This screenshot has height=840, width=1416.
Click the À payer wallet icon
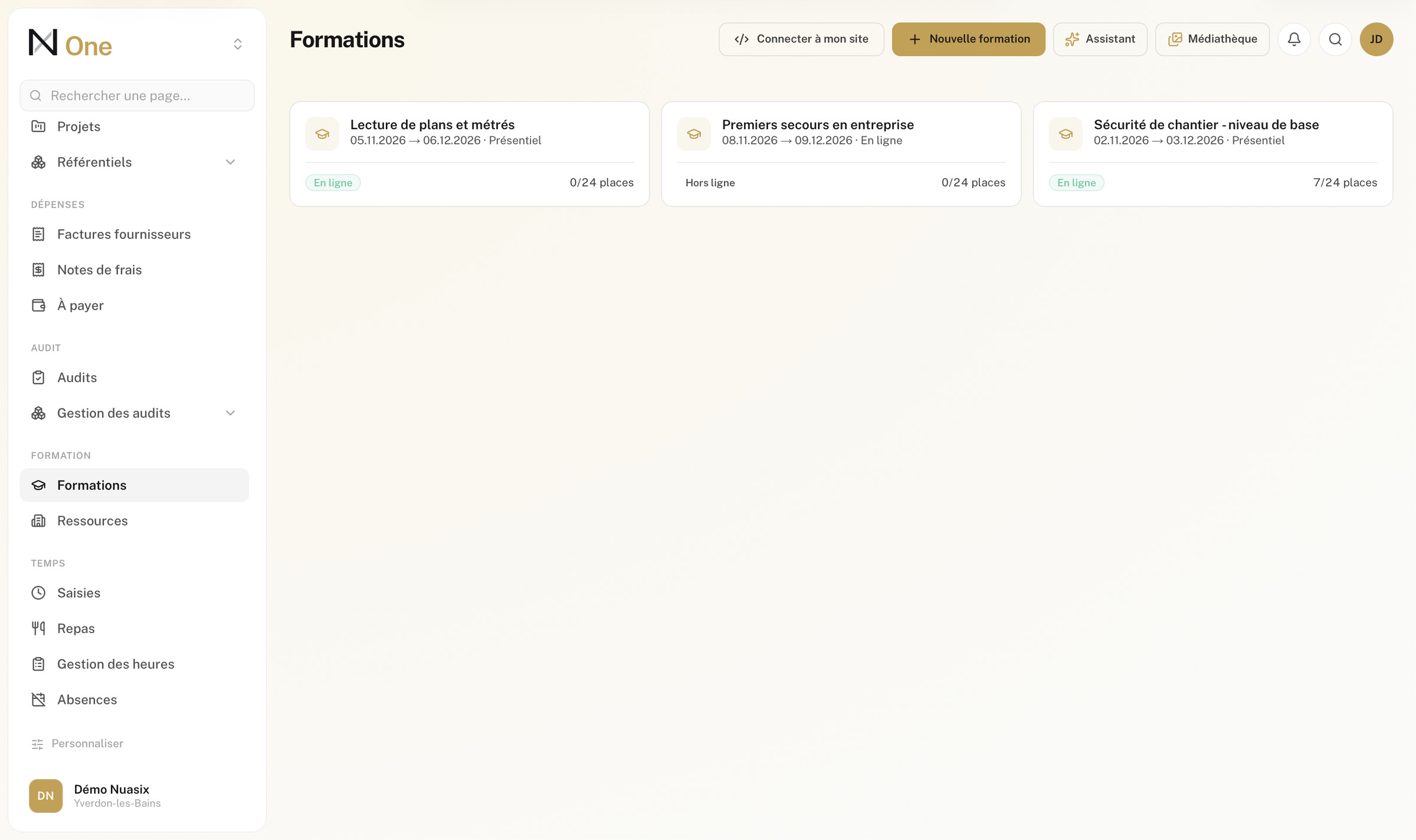(38, 305)
